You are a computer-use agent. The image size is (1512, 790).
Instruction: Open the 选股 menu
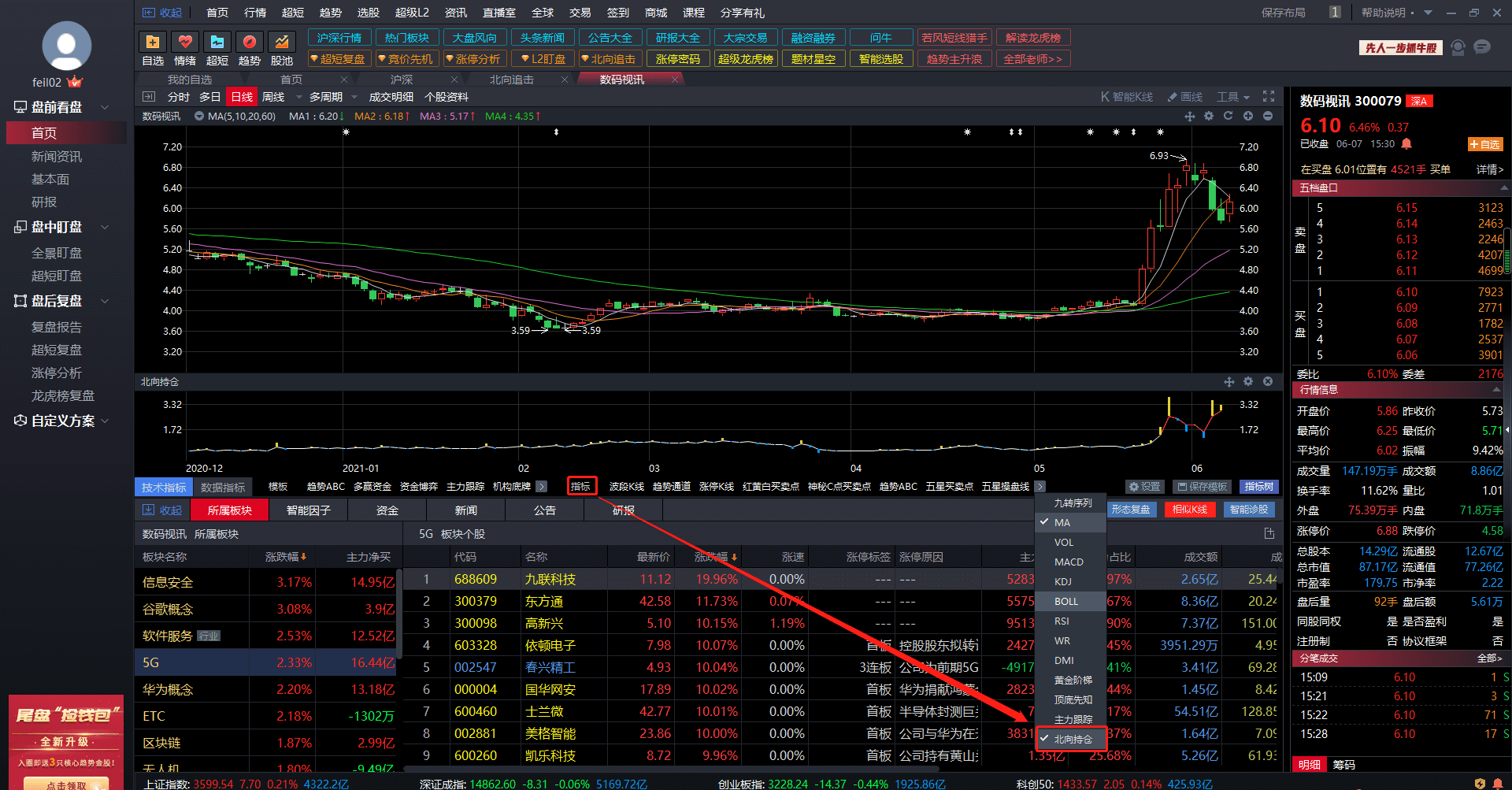[368, 13]
